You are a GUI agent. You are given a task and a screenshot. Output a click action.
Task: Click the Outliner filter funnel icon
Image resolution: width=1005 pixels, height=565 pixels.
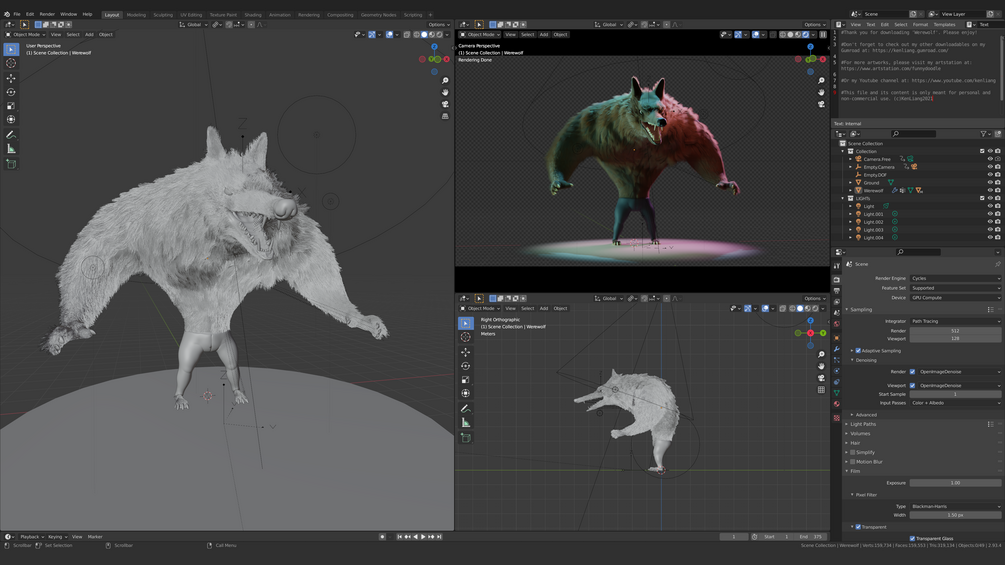coord(984,134)
